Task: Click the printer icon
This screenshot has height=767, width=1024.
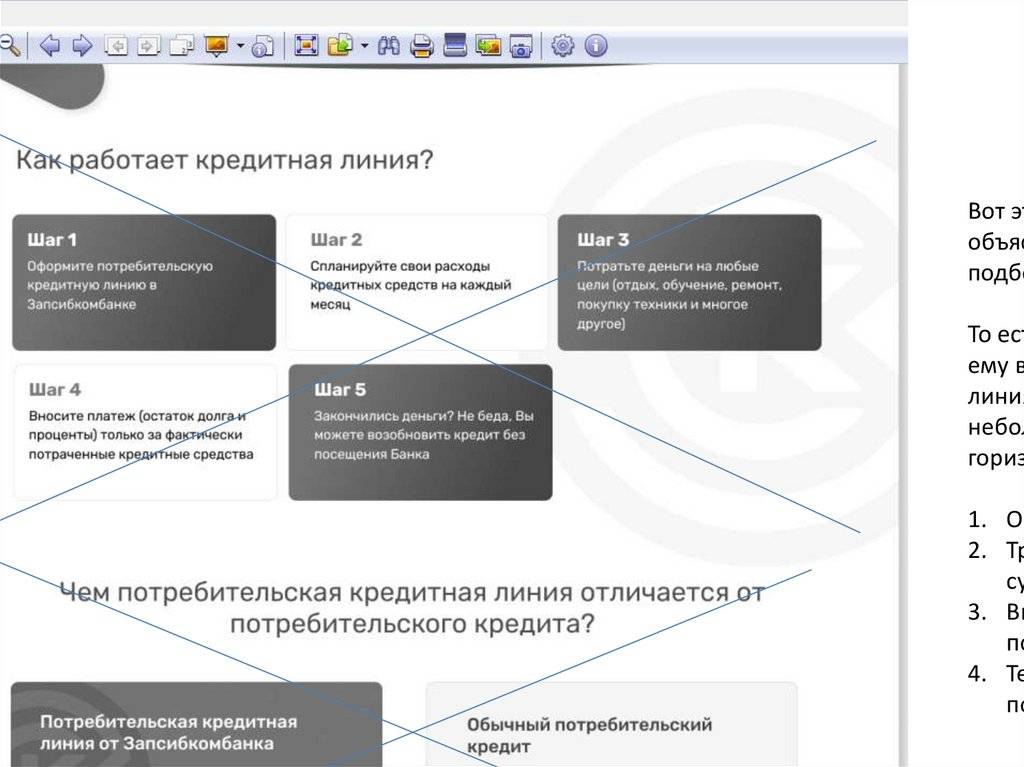Action: point(422,46)
